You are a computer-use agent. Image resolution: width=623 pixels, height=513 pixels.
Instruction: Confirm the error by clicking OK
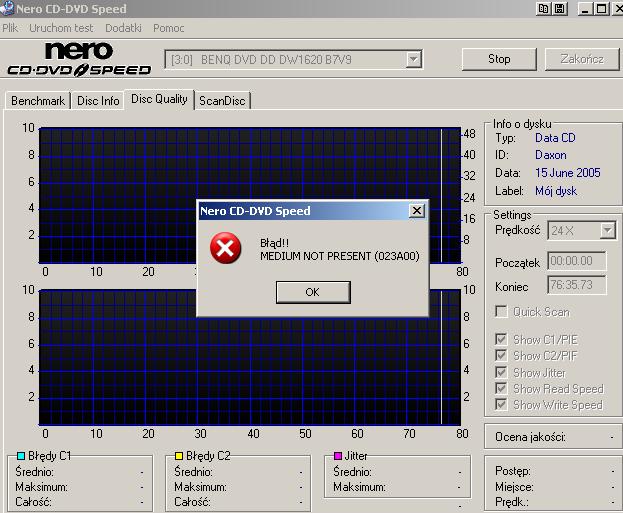313,292
